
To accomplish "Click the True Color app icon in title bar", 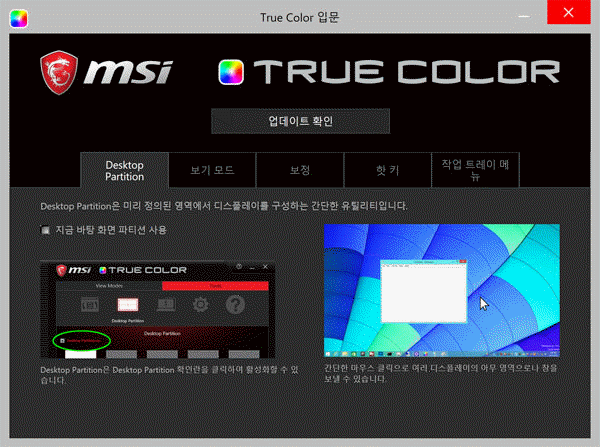I will (x=19, y=19).
